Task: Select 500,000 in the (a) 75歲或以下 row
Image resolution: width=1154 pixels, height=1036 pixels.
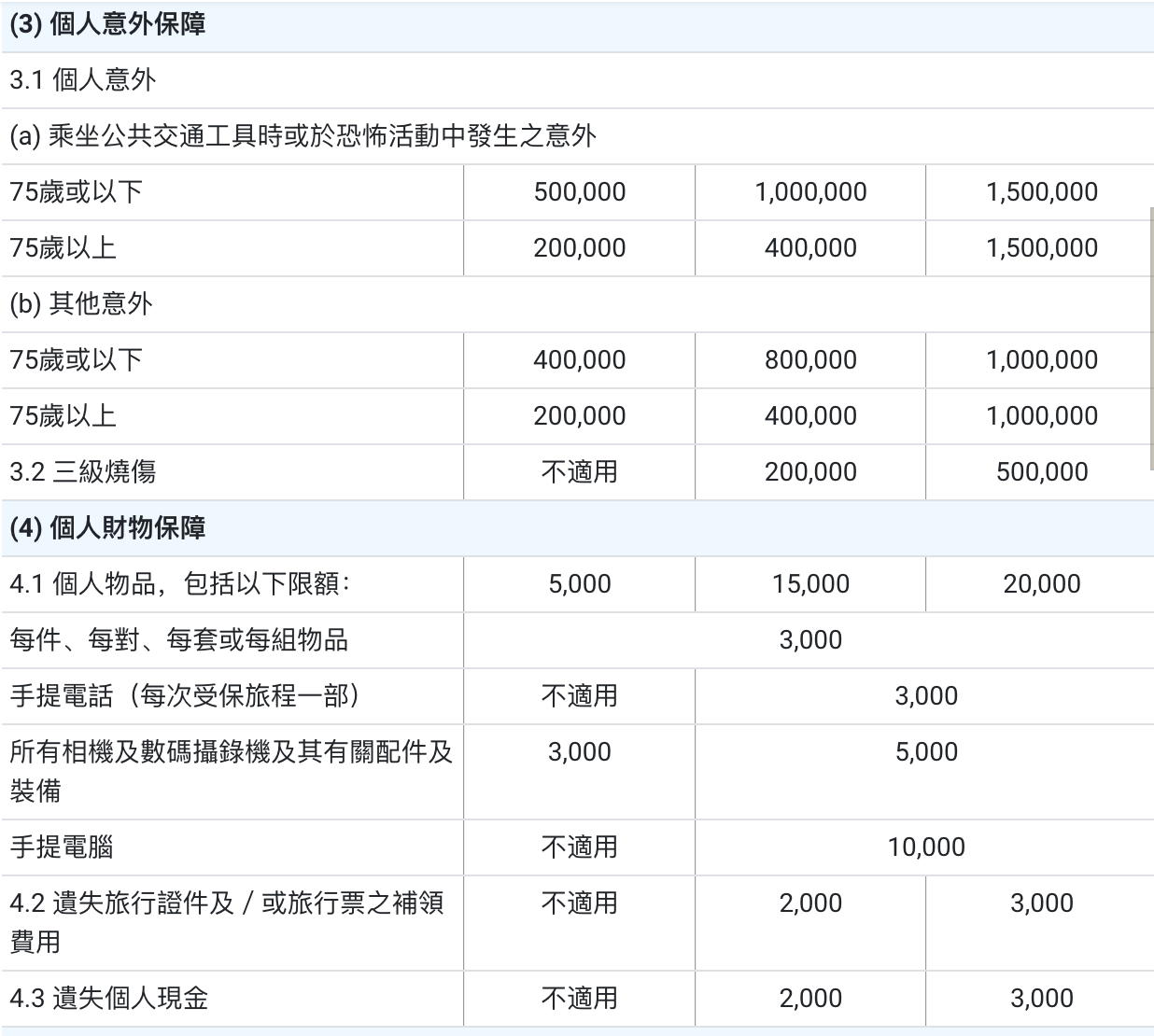Action: click(580, 192)
